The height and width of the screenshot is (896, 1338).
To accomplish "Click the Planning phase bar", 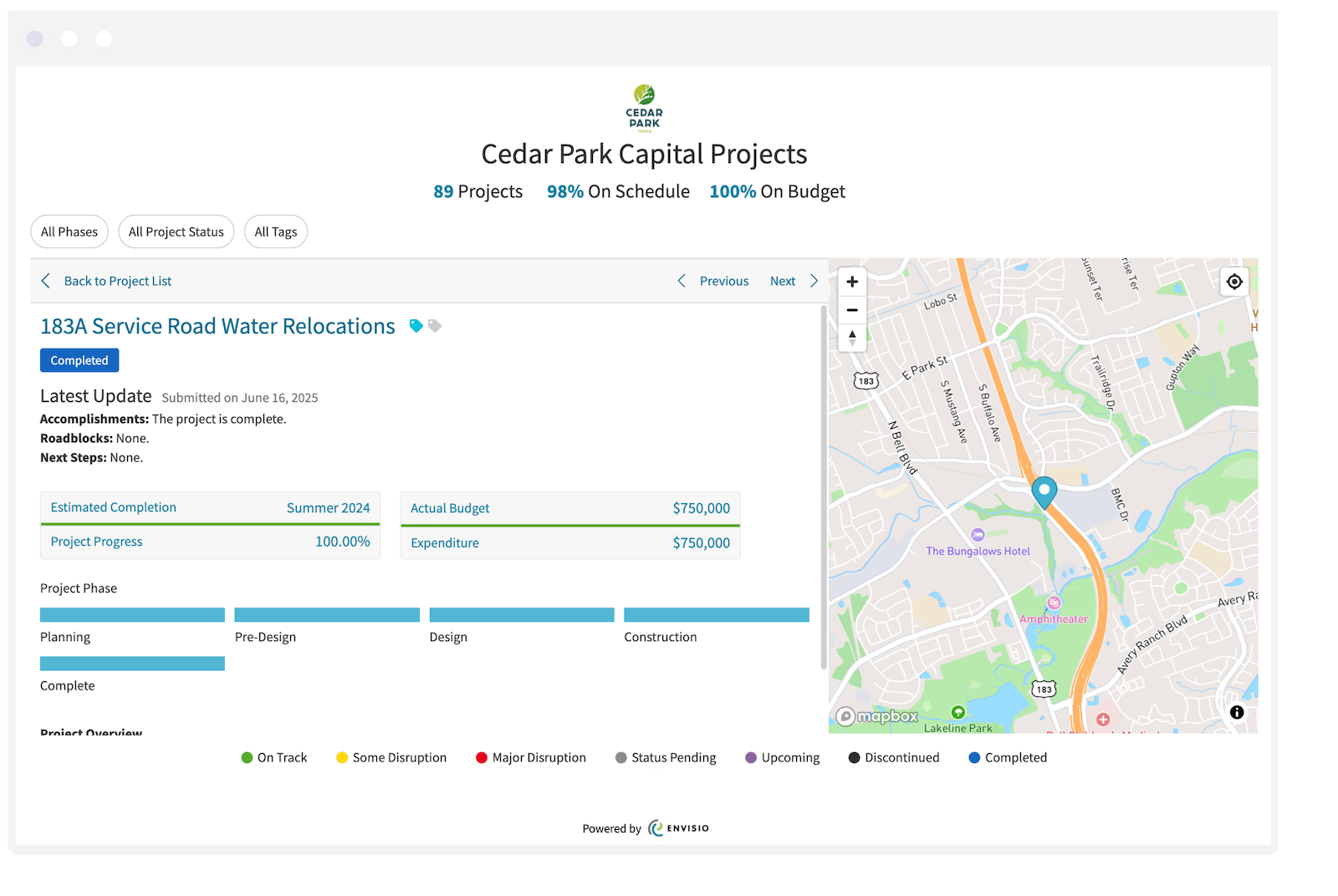I will (132, 615).
